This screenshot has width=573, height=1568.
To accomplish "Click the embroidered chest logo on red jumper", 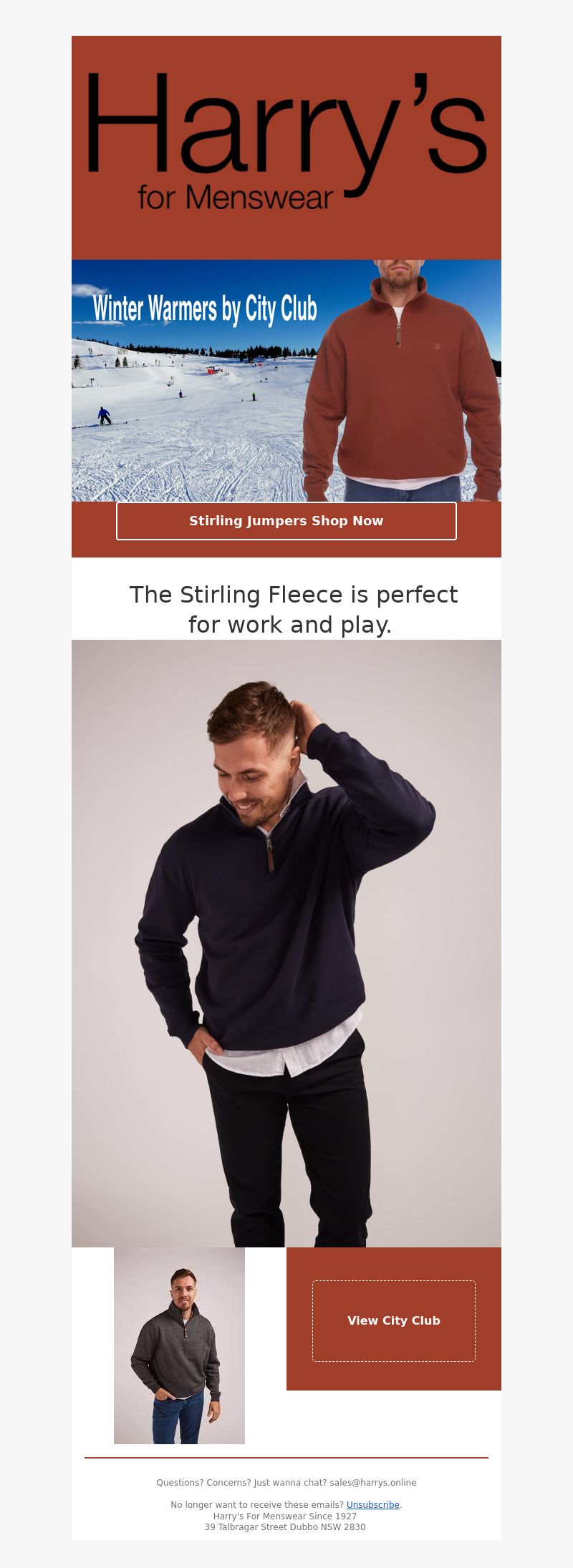I will click(x=437, y=347).
